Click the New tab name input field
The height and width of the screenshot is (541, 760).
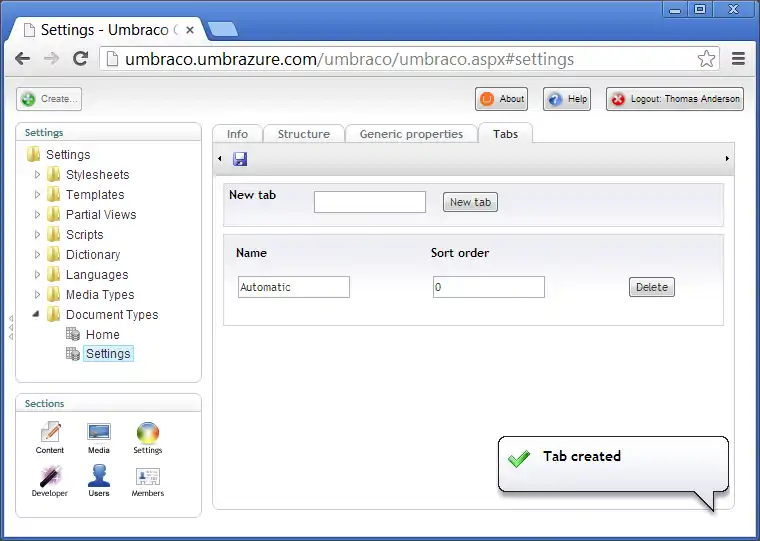point(370,202)
